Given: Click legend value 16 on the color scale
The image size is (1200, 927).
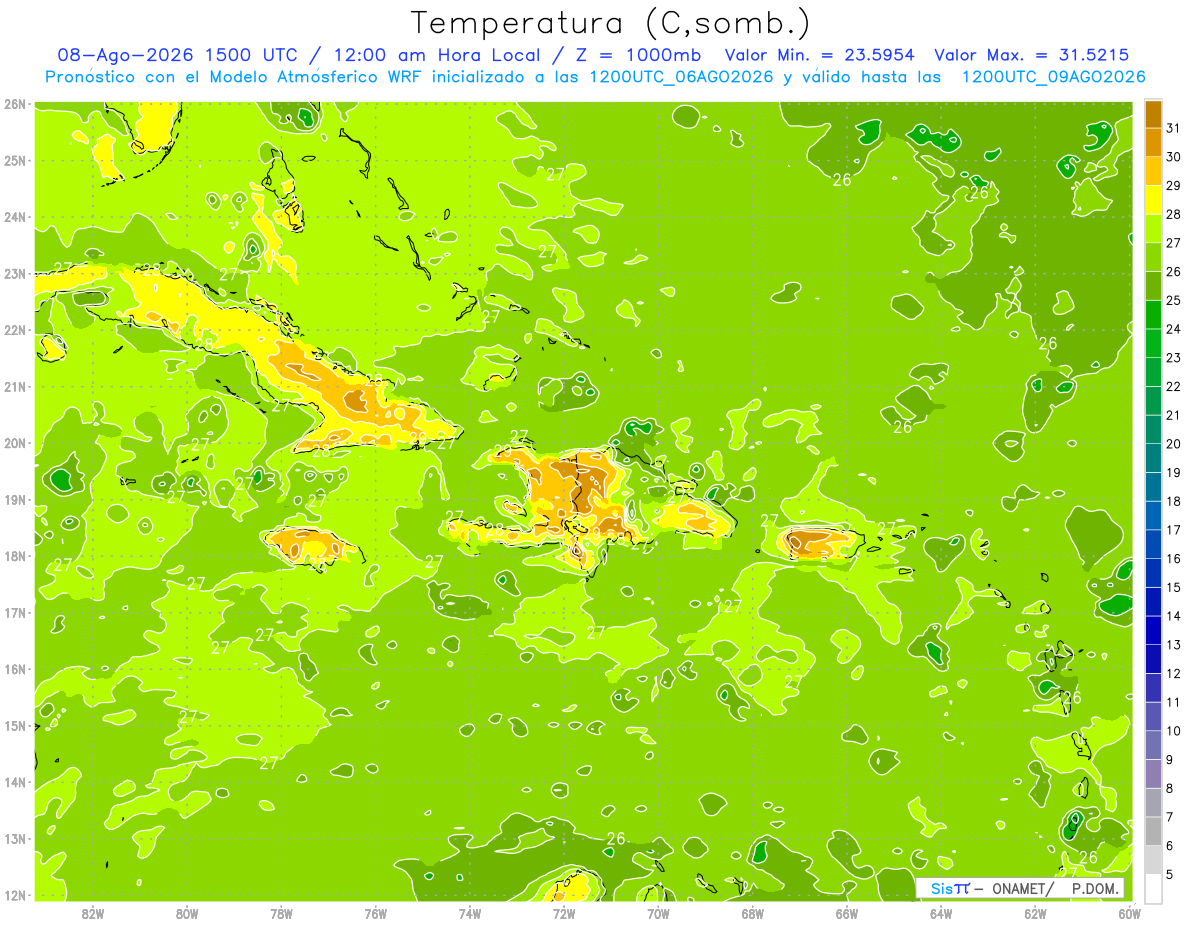Looking at the screenshot, I should click(x=1173, y=558).
